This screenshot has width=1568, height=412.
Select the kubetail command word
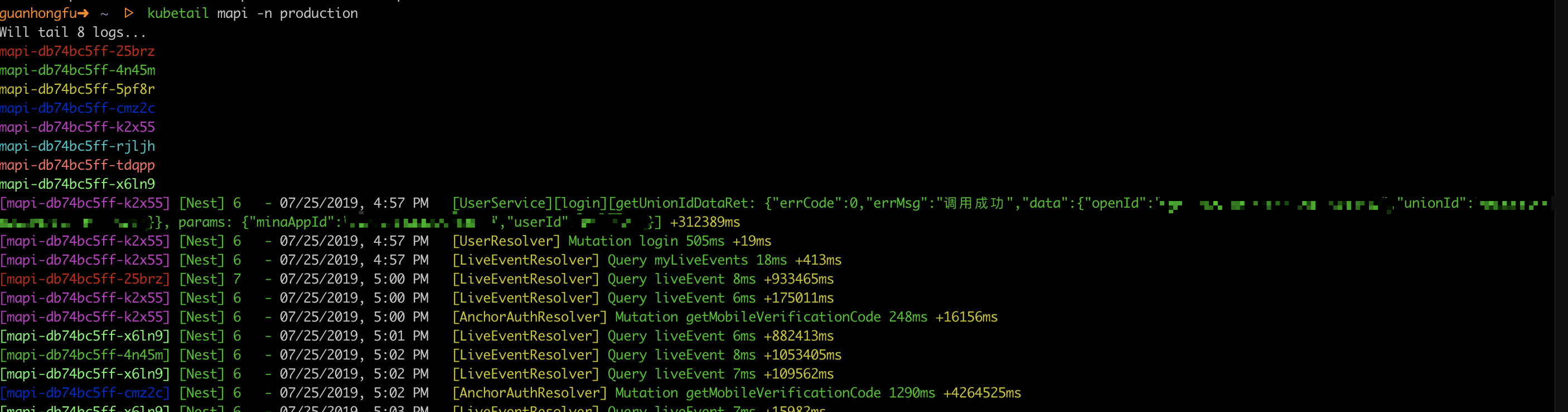point(178,13)
